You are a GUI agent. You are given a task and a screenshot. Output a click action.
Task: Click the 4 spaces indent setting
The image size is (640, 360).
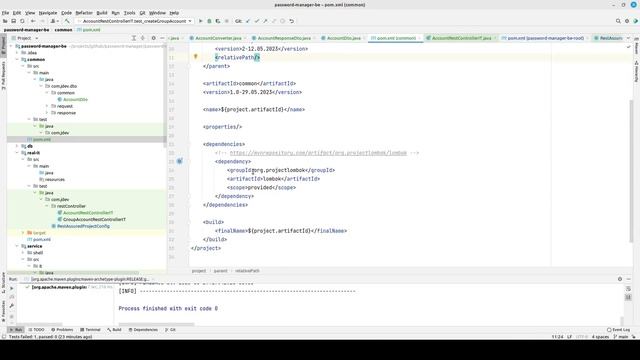pyautogui.click(x=600, y=337)
